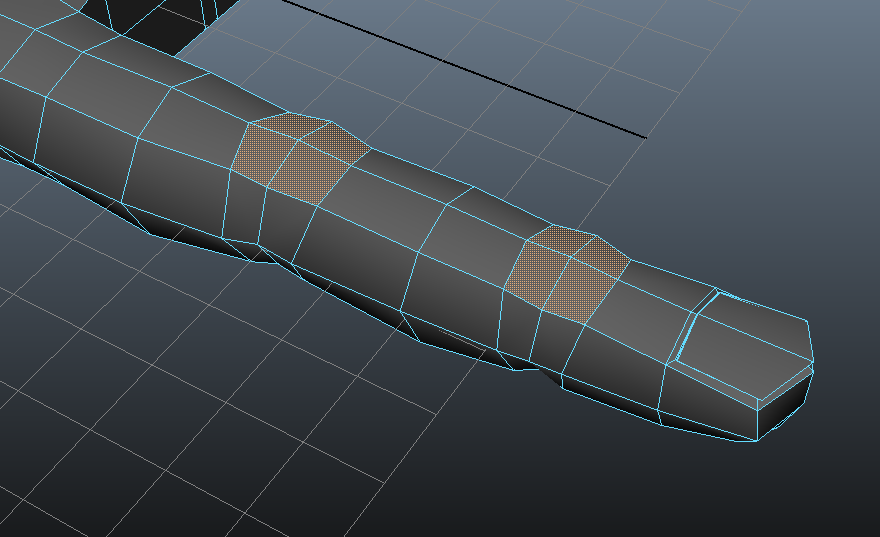Click the thick highlighted edge at the nail base

pyautogui.click(x=691, y=327)
